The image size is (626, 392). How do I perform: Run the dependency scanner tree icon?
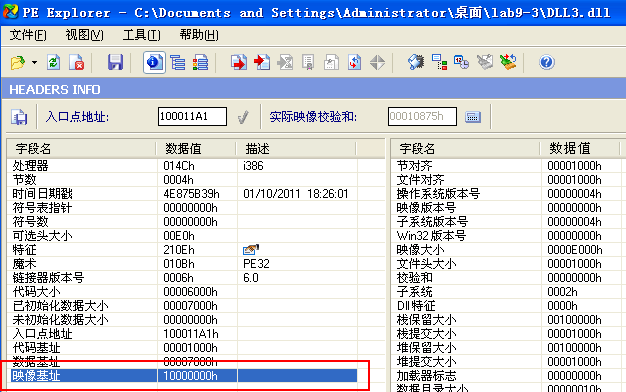[439, 63]
